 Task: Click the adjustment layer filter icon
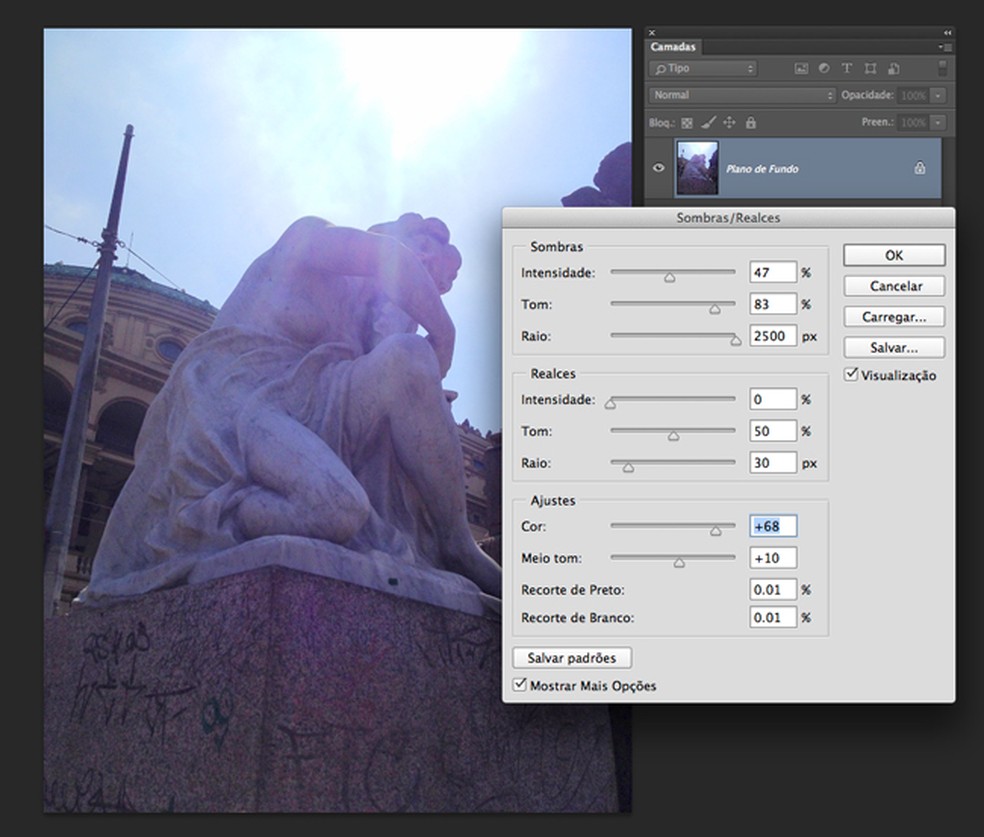coord(824,69)
